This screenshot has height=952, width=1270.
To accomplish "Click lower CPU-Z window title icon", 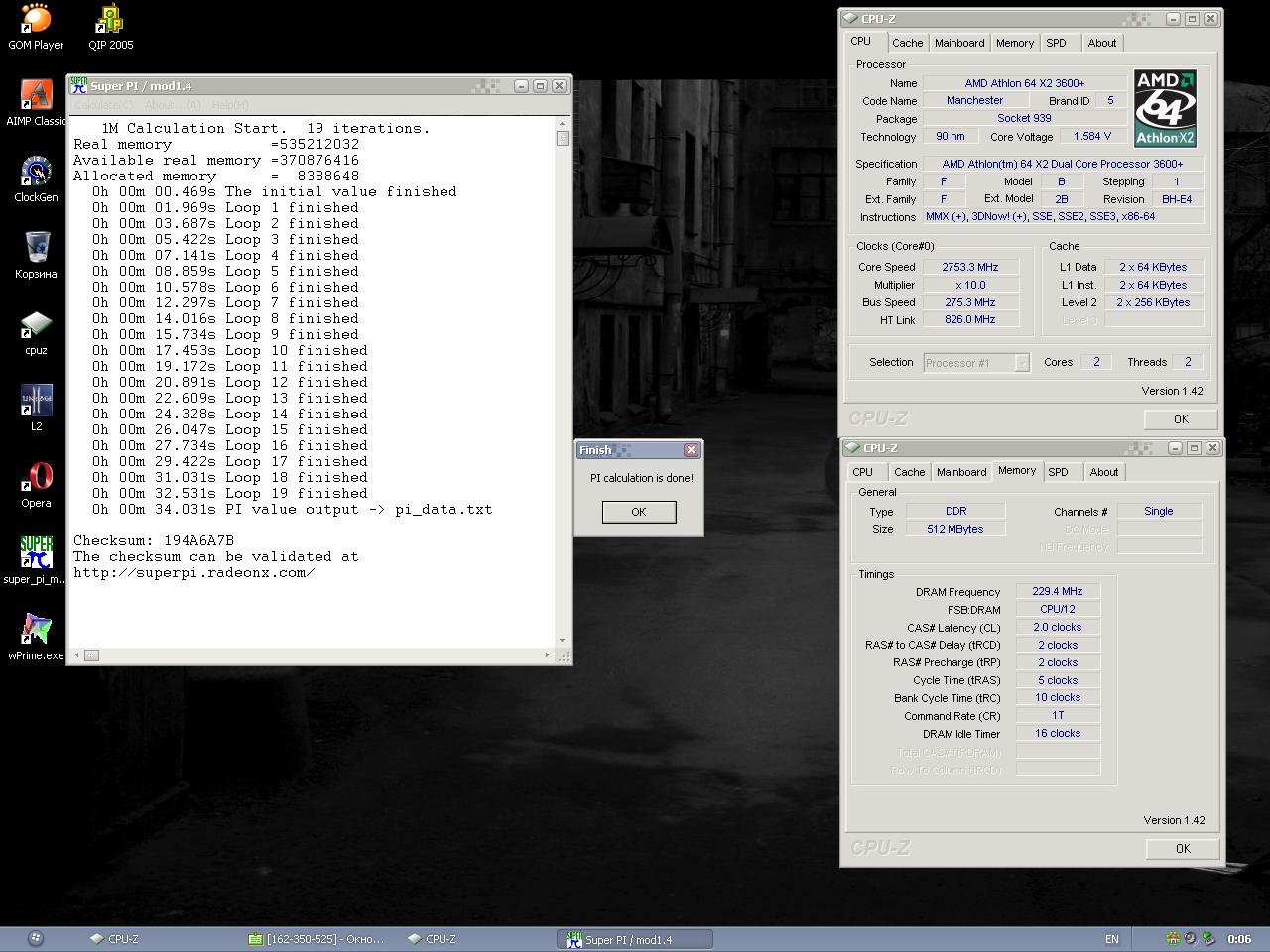I will (x=852, y=448).
